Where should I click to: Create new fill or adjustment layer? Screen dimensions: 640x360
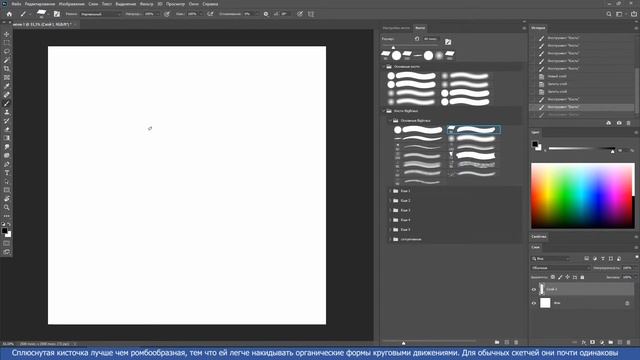602,342
